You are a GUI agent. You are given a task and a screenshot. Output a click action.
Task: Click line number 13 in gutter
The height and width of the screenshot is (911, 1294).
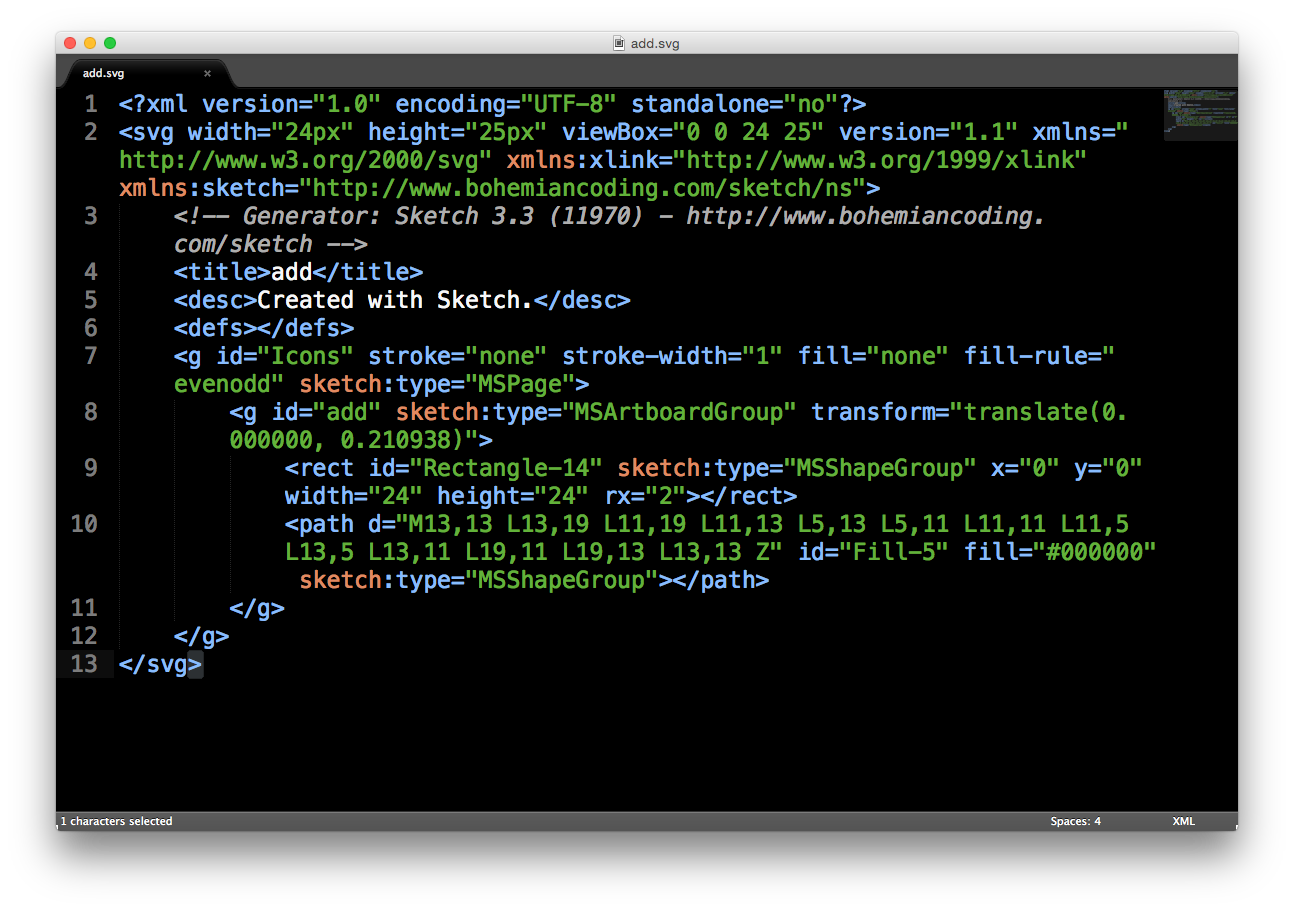[x=84, y=664]
